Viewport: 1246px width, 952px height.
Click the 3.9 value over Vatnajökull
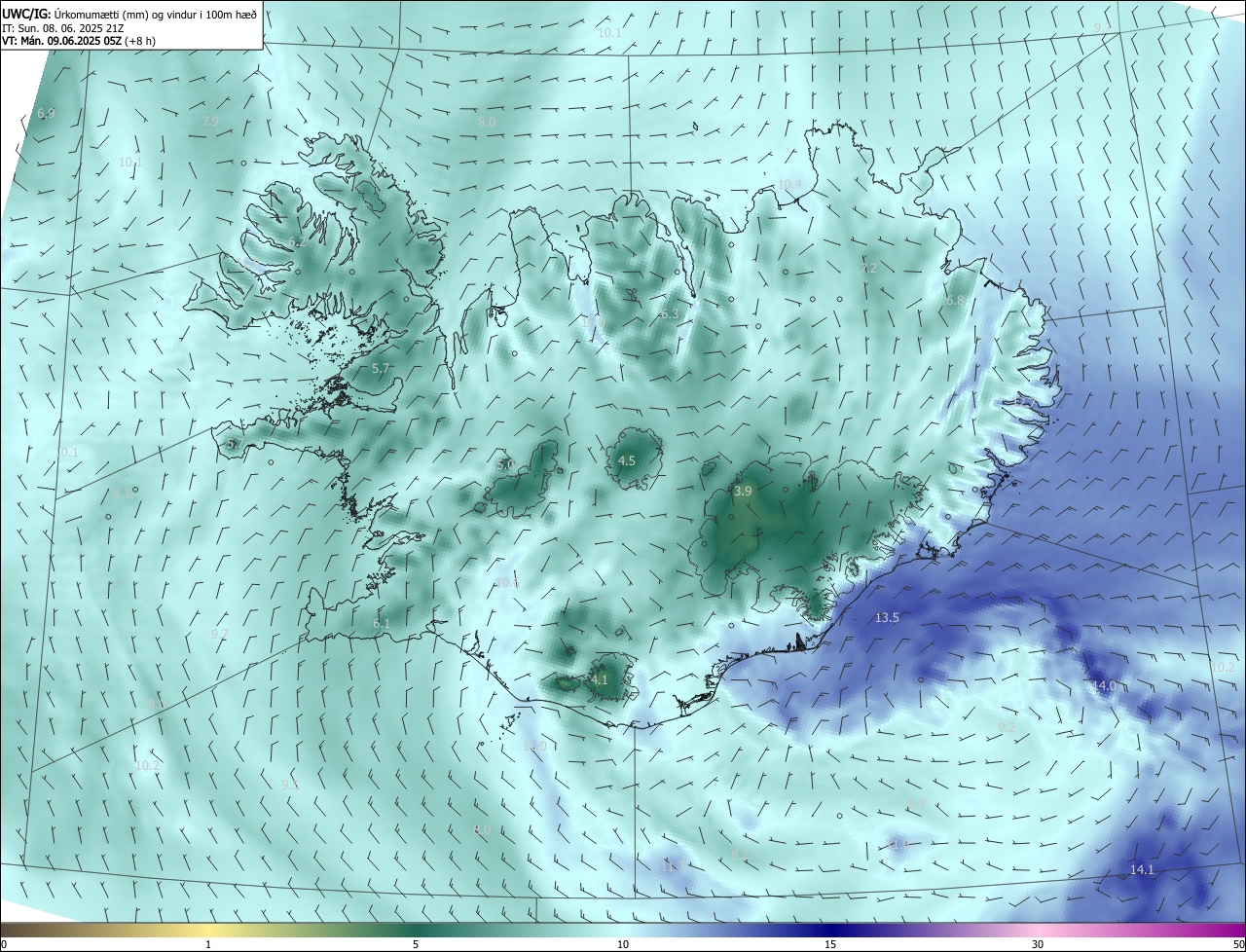pos(743,492)
